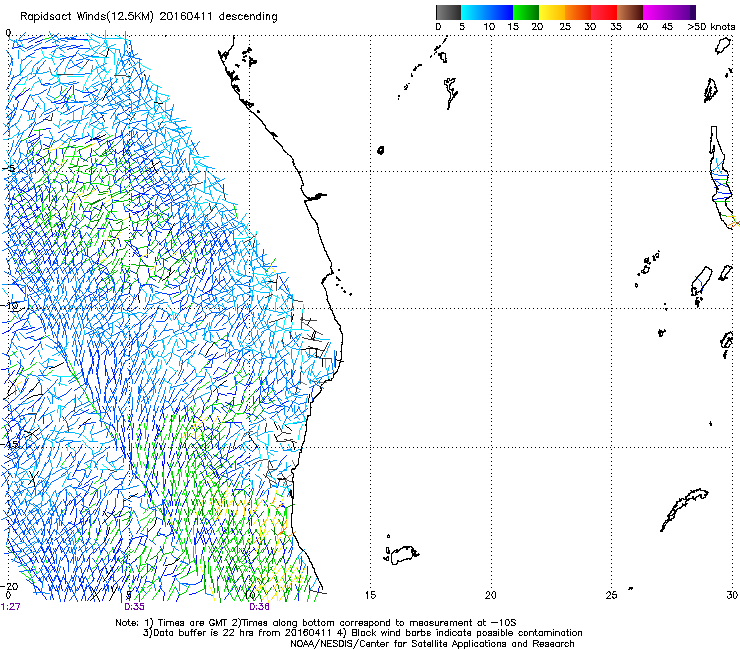Select the yellow 20-25 knots legend swatch
The height and width of the screenshot is (650, 740).
pos(552,12)
